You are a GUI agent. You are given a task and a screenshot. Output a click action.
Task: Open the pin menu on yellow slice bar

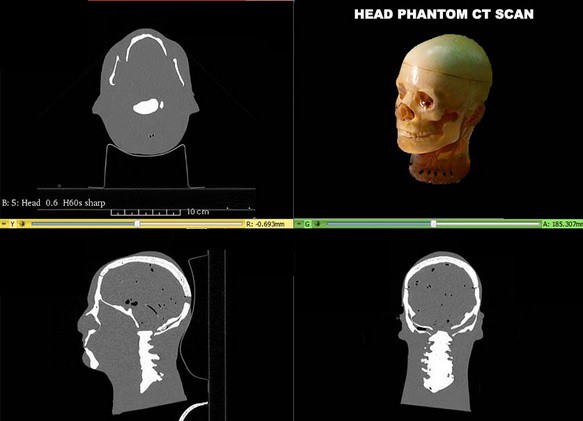pyautogui.click(x=4, y=224)
